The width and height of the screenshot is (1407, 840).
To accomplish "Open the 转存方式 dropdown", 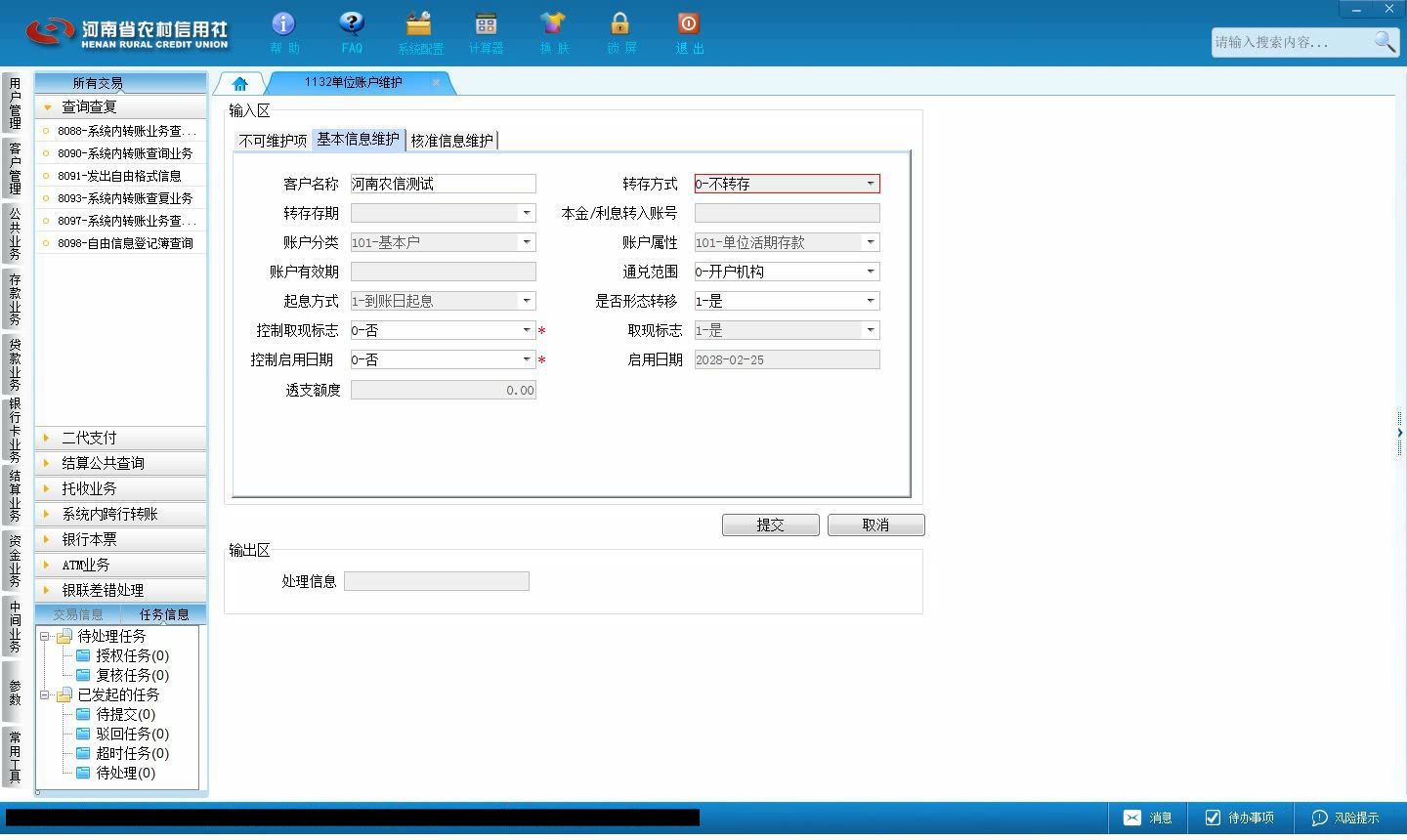I will pos(870,184).
